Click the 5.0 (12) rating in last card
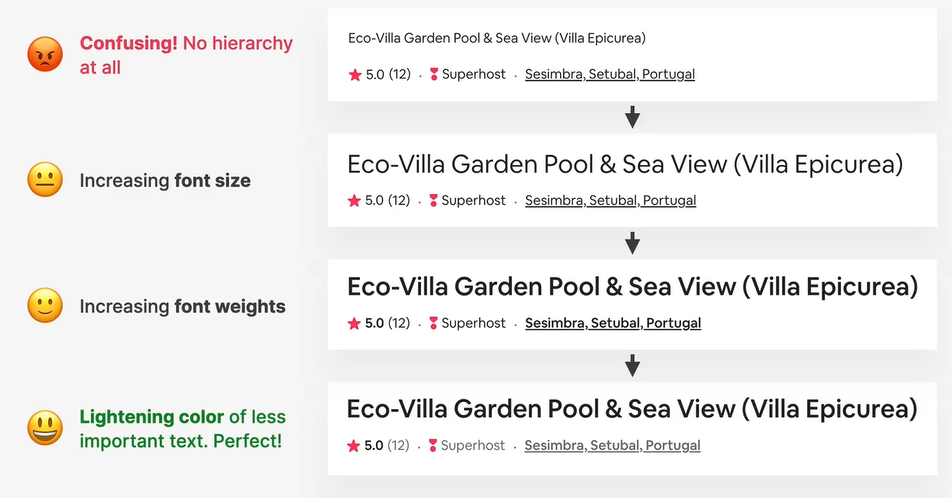 point(387,446)
